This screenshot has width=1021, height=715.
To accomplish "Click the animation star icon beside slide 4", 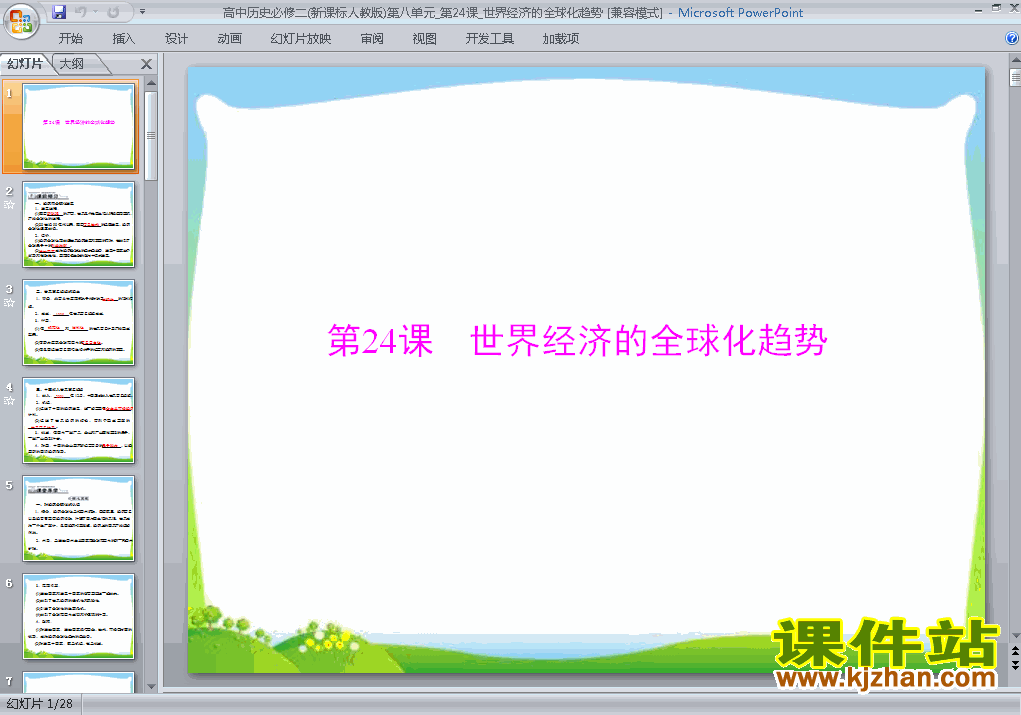I will tap(9, 400).
